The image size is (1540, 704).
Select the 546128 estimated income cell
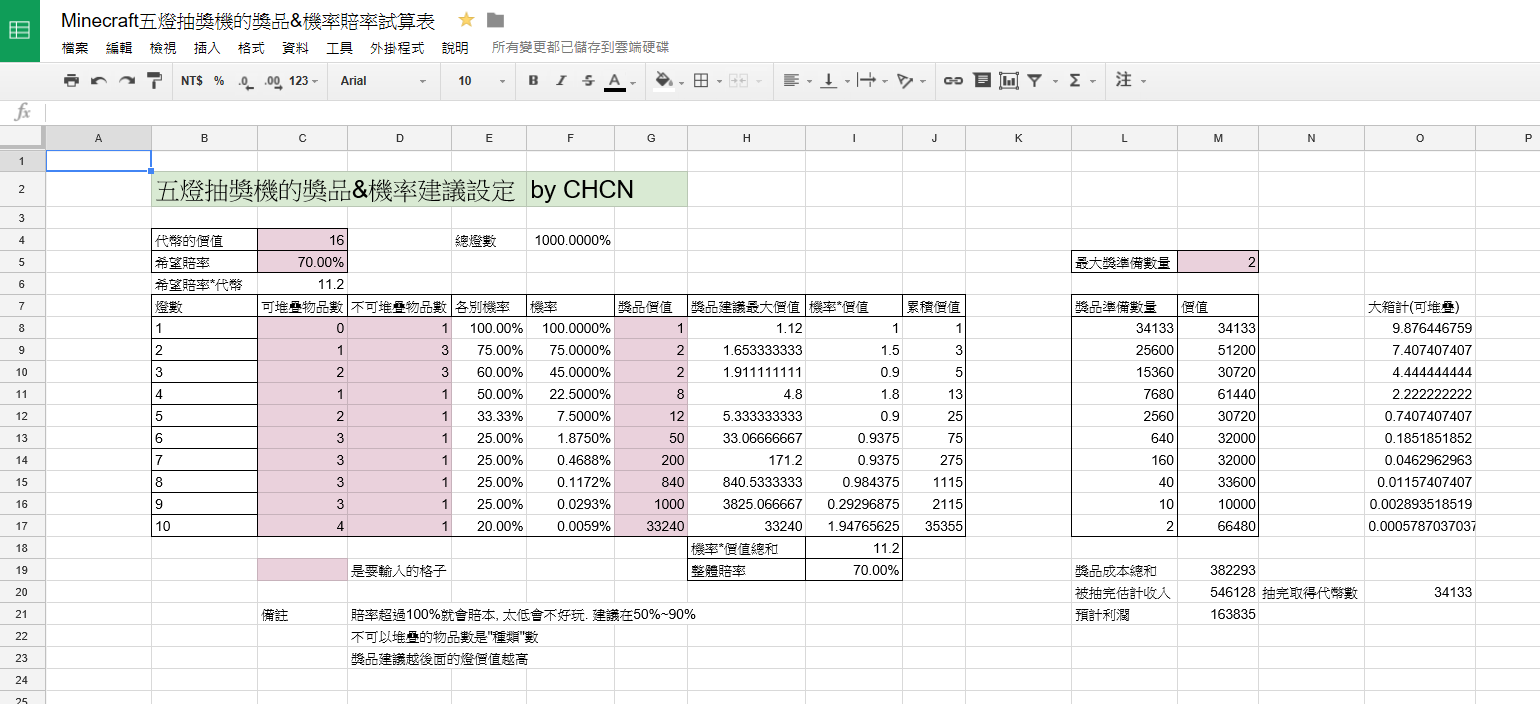1218,592
